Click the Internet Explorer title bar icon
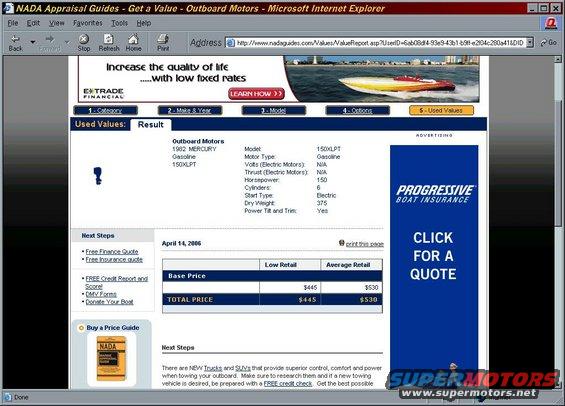Screen dimensions: 565x406 tap(8, 8)
